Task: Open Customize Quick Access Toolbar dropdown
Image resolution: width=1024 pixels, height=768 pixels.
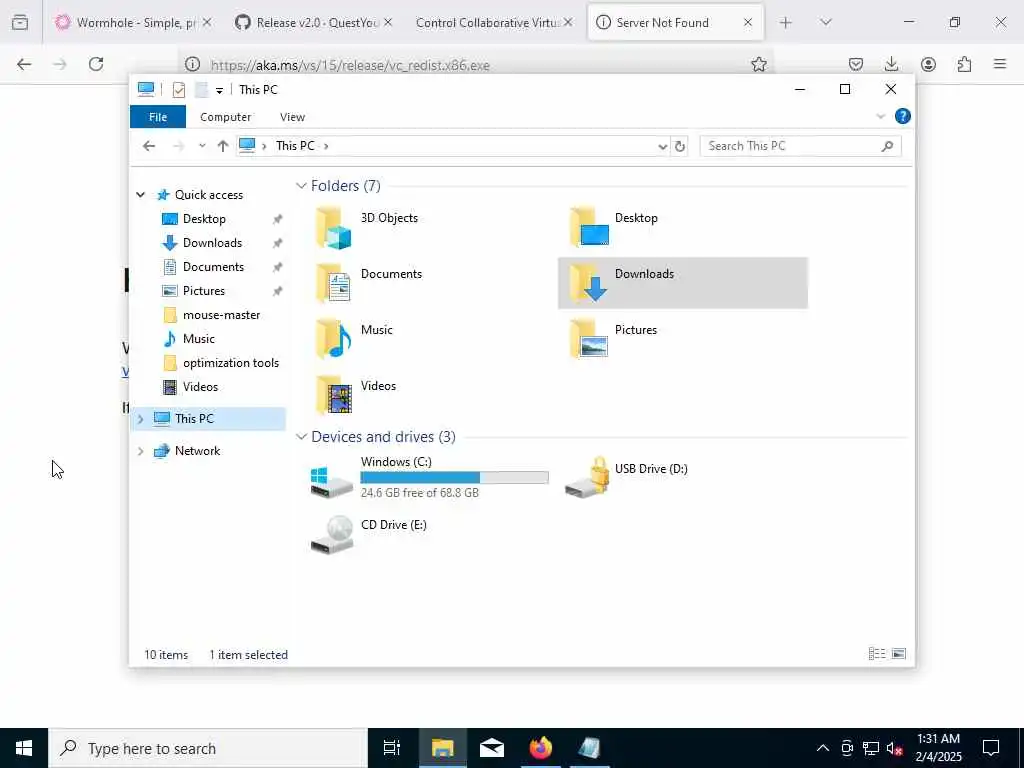Action: (x=219, y=90)
